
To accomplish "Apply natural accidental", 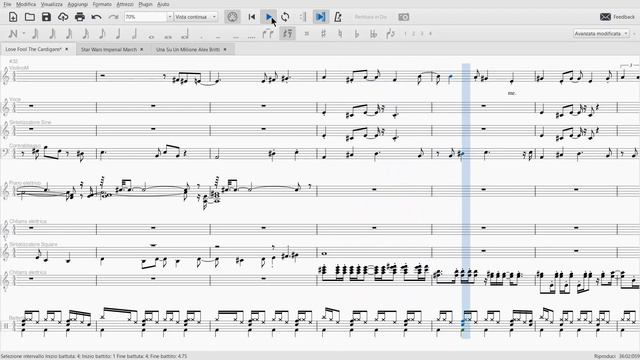I will pos(340,34).
